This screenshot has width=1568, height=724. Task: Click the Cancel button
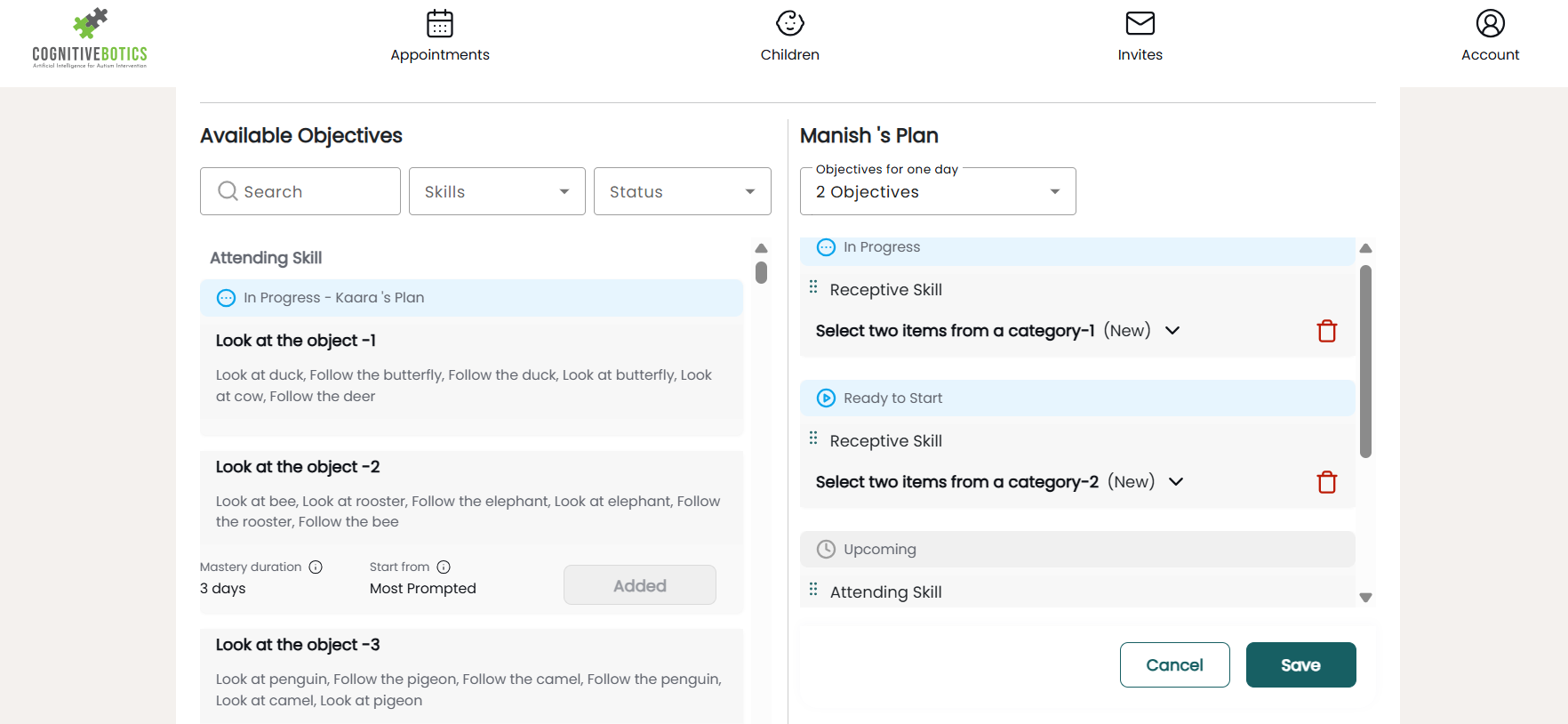click(1174, 665)
